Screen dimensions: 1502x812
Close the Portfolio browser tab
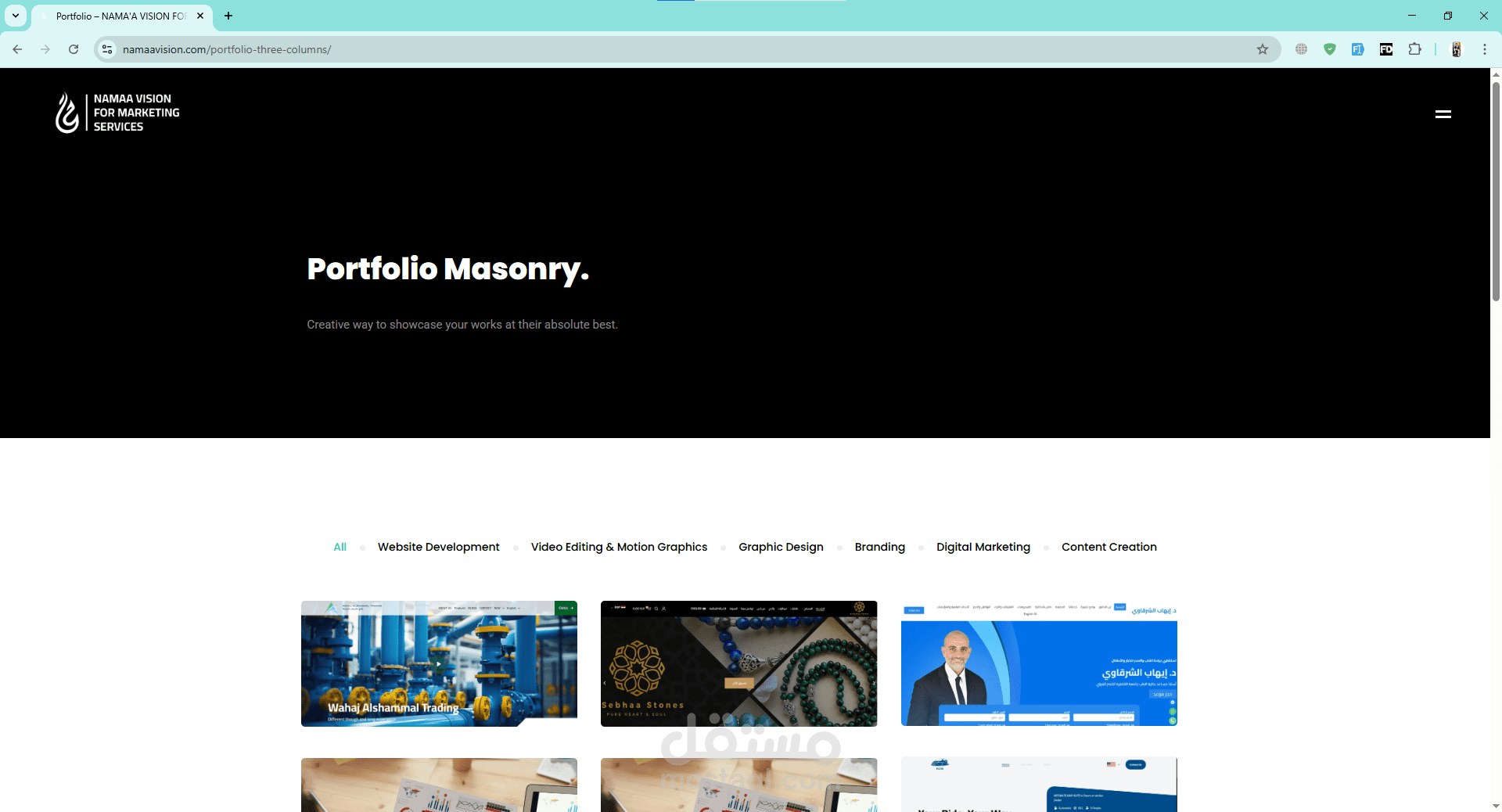click(x=200, y=16)
